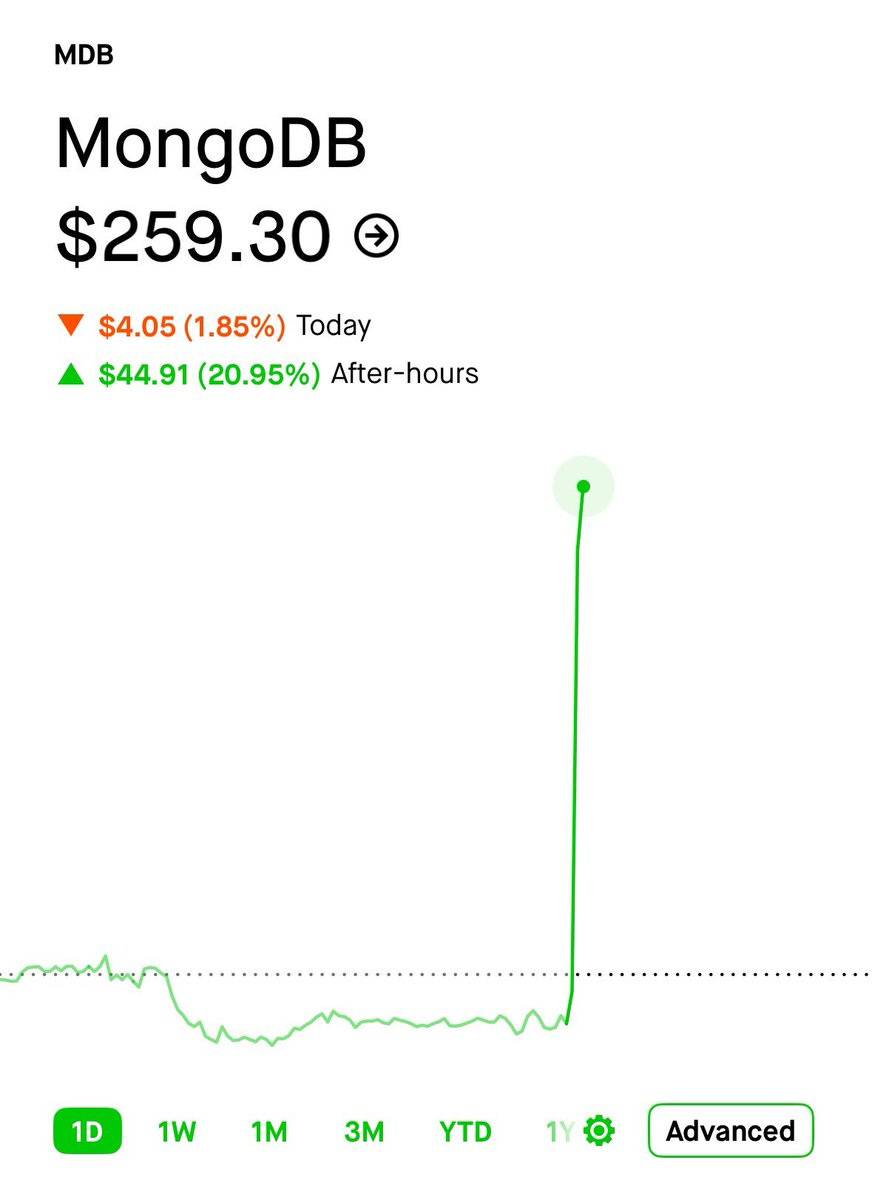Open chart settings gear icon
The image size is (872, 1200).
point(600,1131)
